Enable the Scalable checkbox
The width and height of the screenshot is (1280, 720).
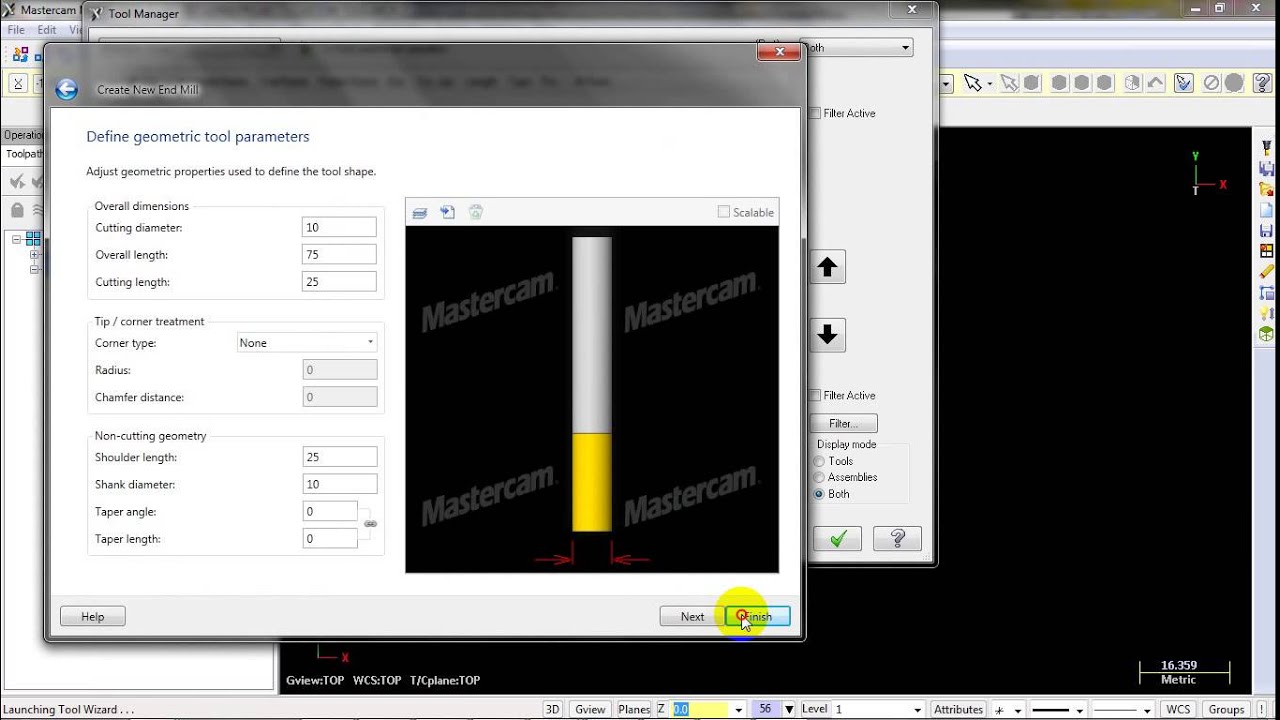point(724,212)
